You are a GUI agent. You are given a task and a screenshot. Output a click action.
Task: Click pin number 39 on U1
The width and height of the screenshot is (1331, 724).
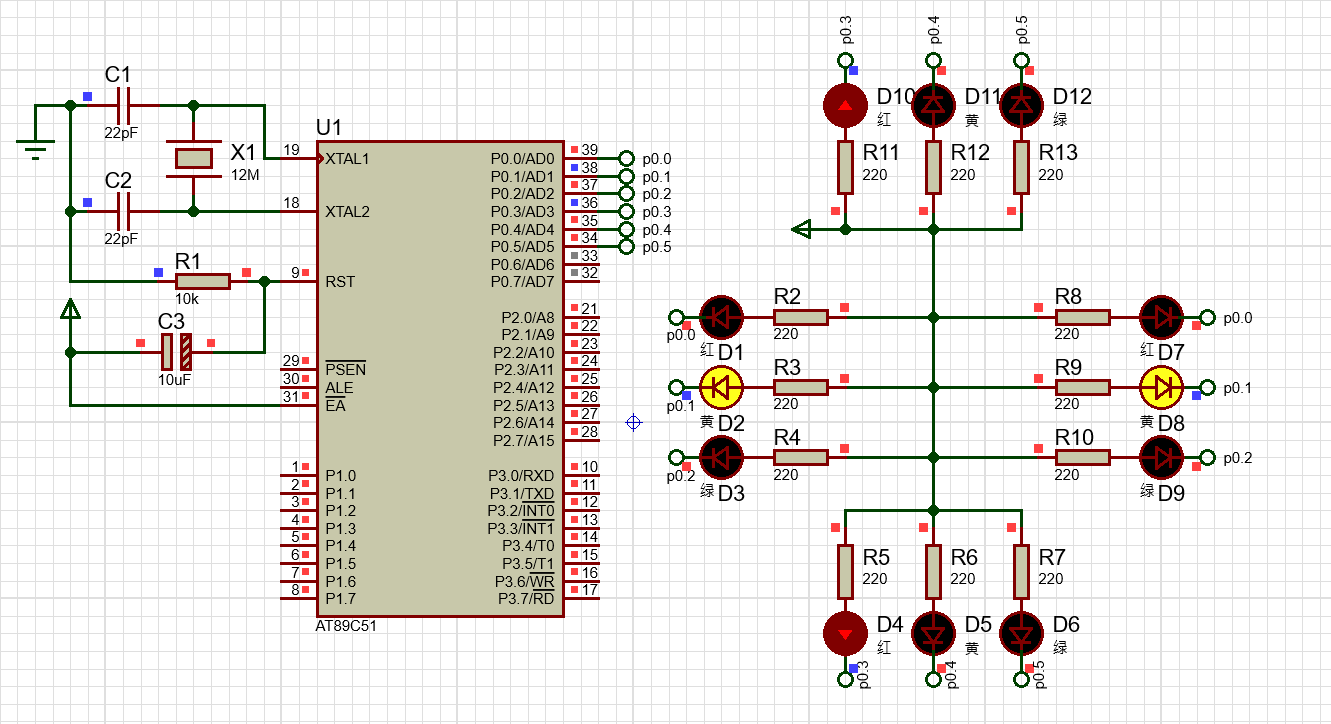(x=590, y=149)
